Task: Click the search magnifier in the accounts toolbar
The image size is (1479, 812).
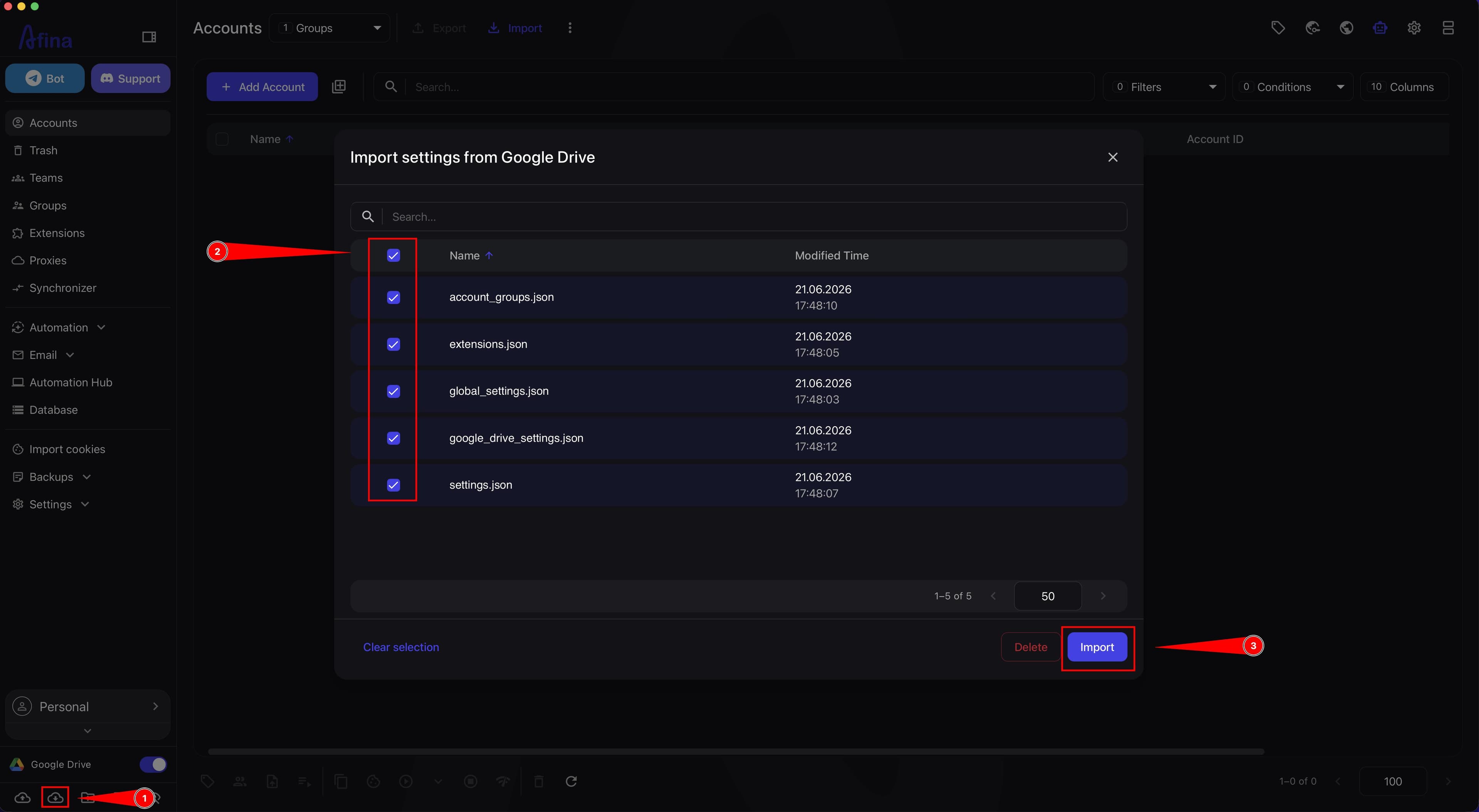Action: click(x=391, y=87)
